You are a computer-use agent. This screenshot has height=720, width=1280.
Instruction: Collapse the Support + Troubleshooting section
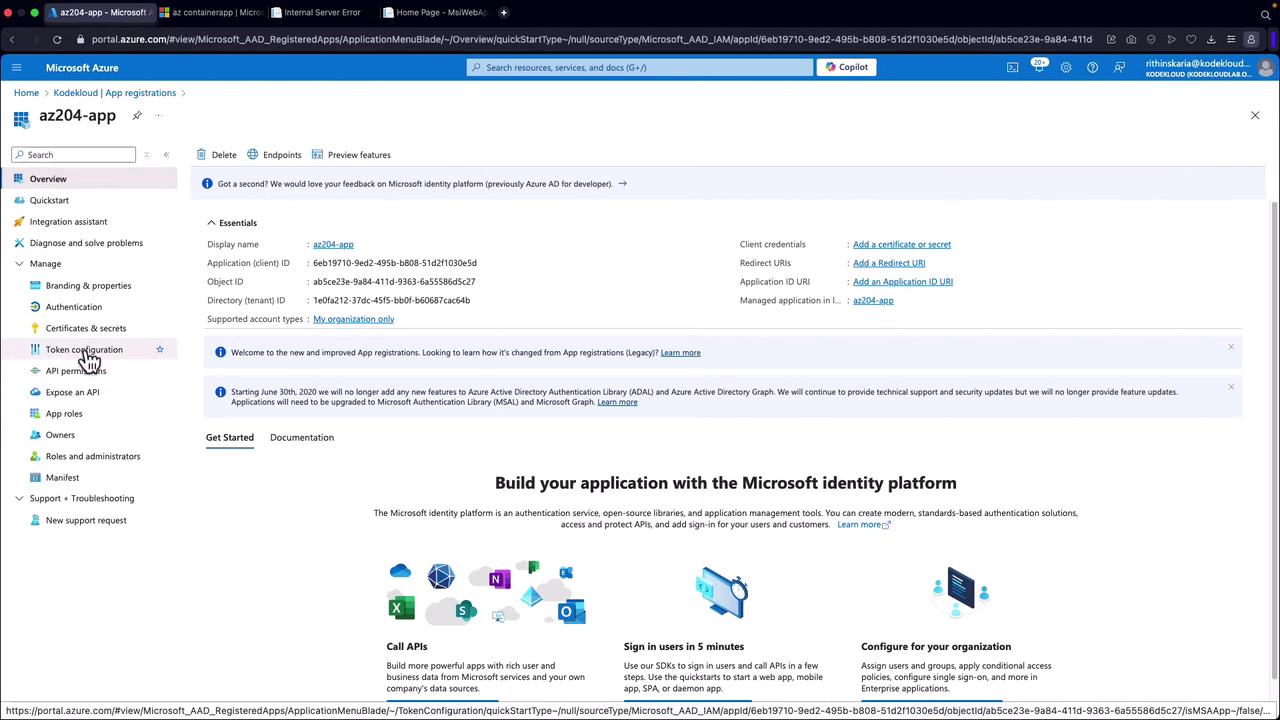pyautogui.click(x=19, y=498)
